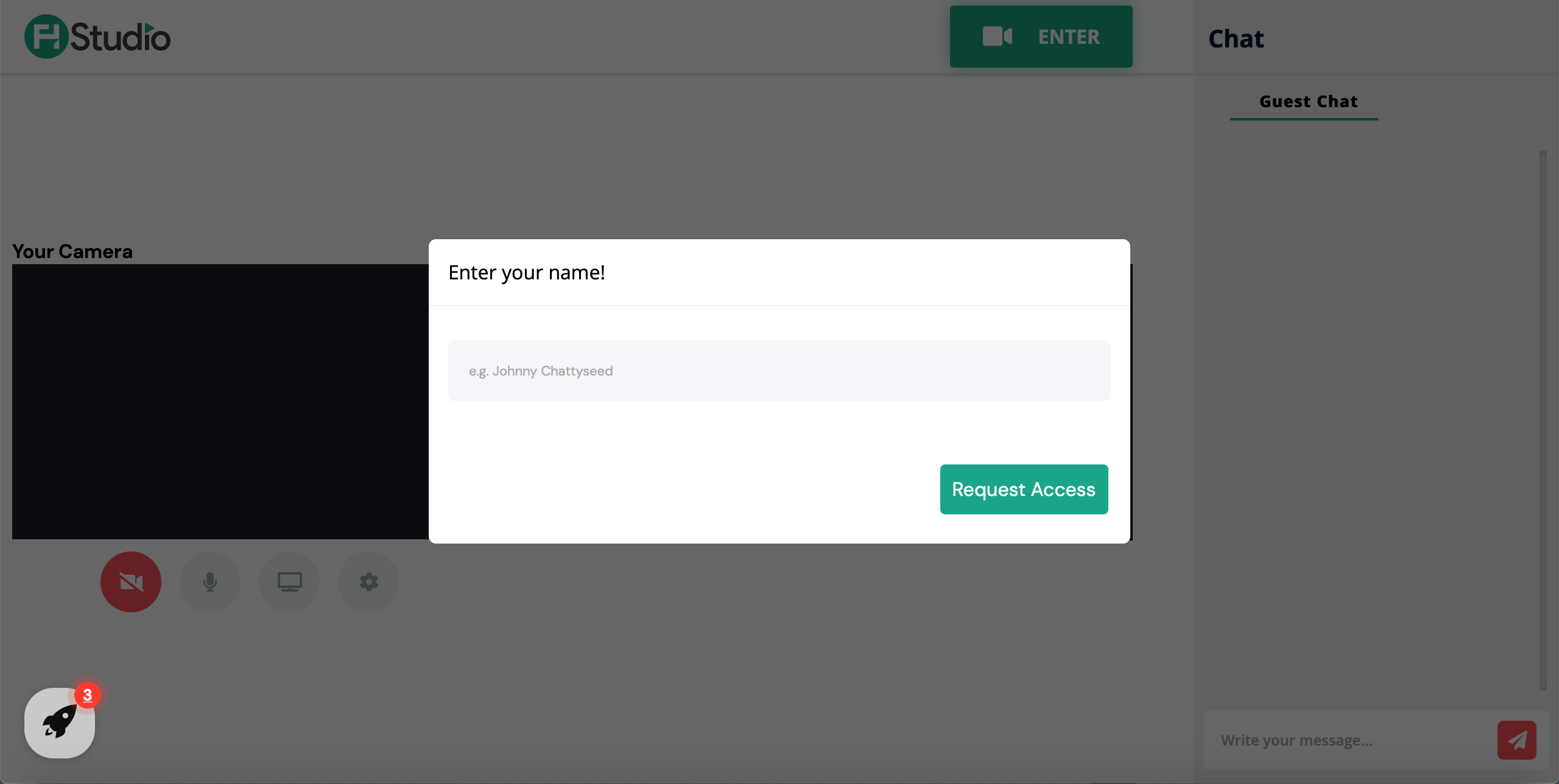Click the rocket launcher widget
Image resolution: width=1559 pixels, height=784 pixels.
[59, 723]
